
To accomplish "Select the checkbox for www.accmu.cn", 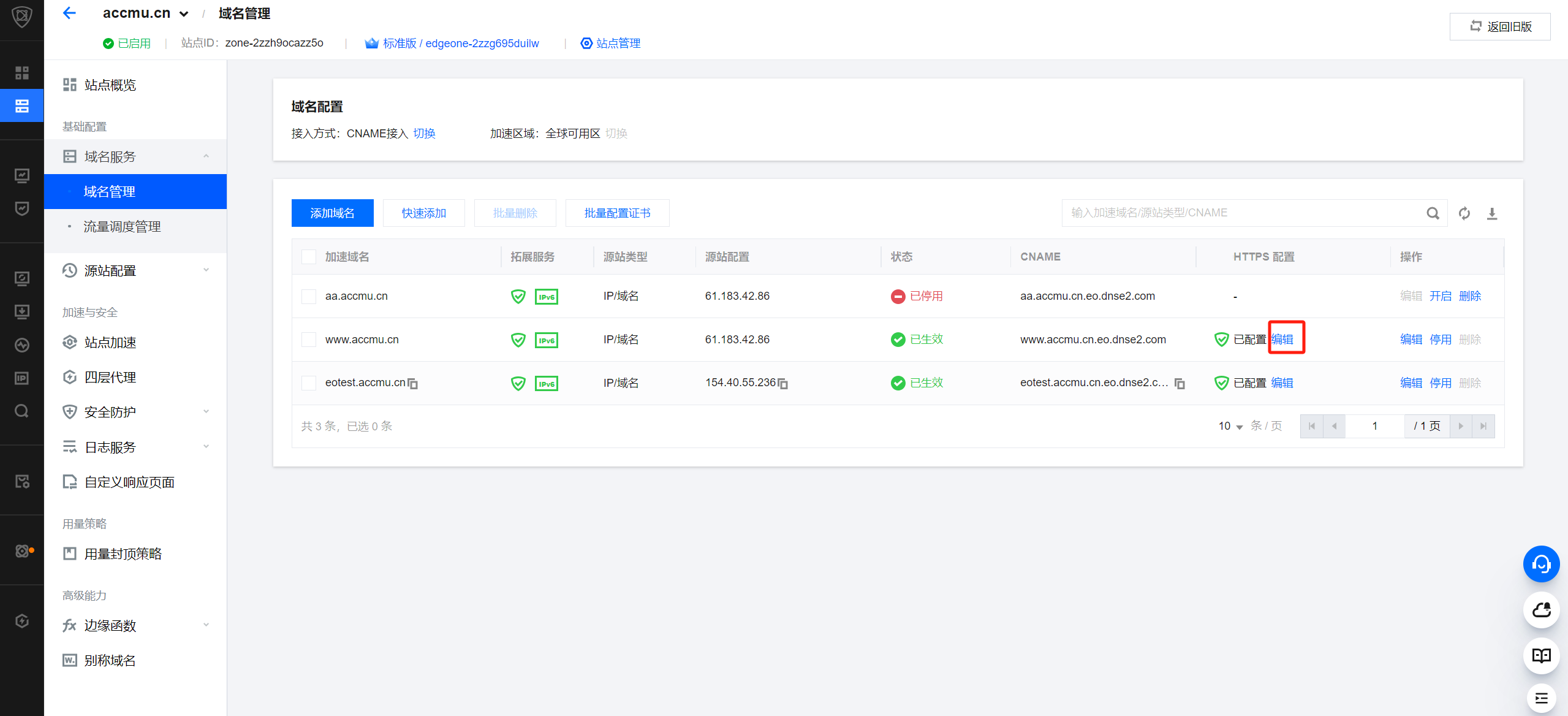I will 309,340.
